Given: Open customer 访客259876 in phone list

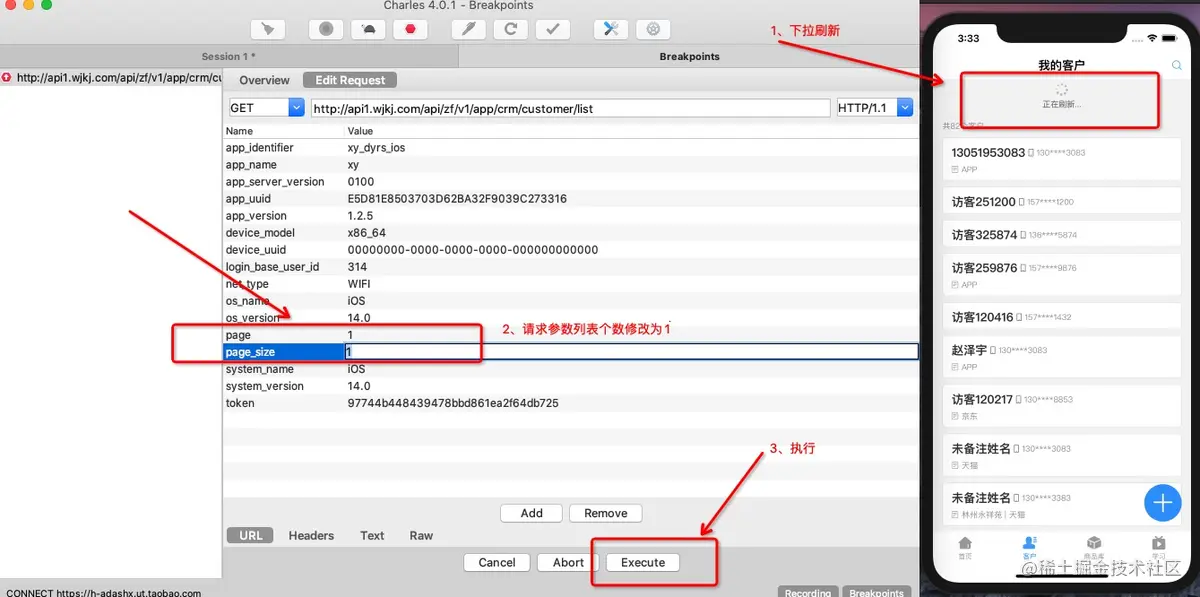Looking at the screenshot, I should (1062, 275).
